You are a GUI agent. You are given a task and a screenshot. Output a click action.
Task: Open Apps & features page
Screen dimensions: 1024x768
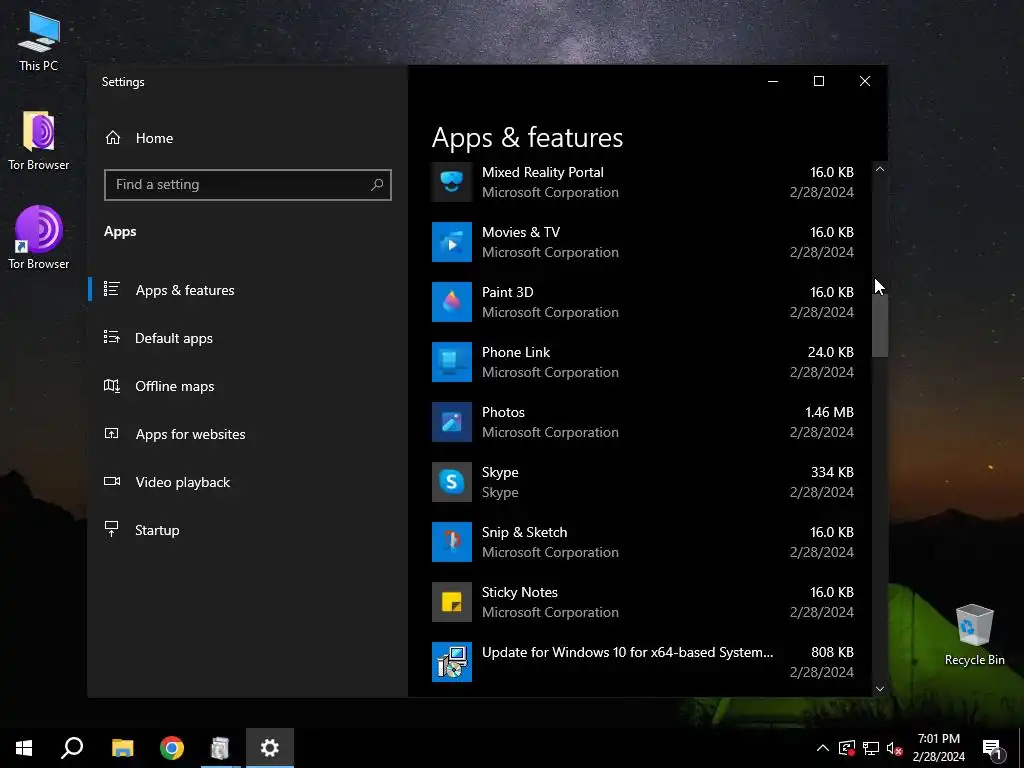185,290
